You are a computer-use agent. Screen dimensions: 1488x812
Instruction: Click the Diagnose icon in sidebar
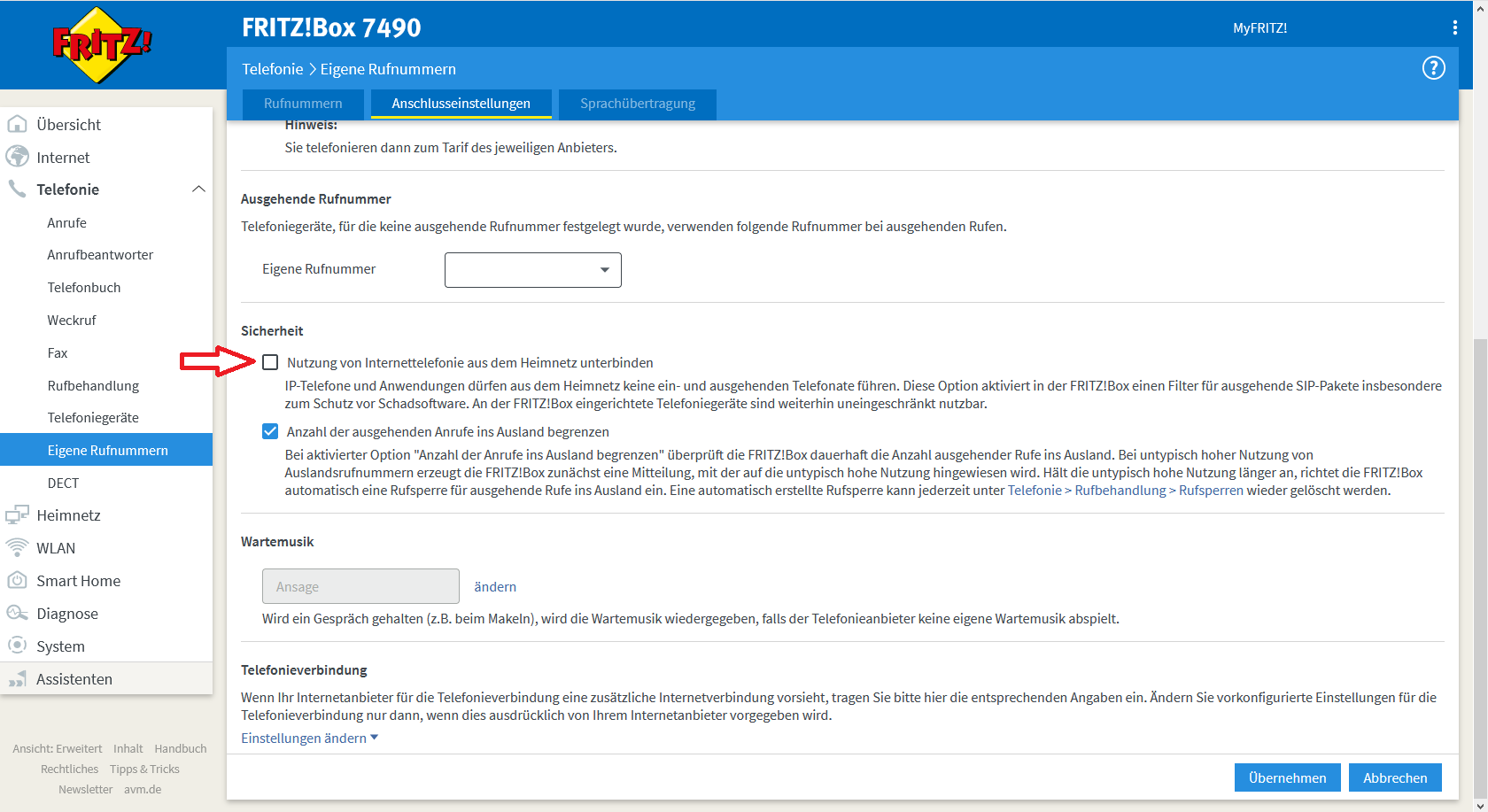click(x=17, y=614)
